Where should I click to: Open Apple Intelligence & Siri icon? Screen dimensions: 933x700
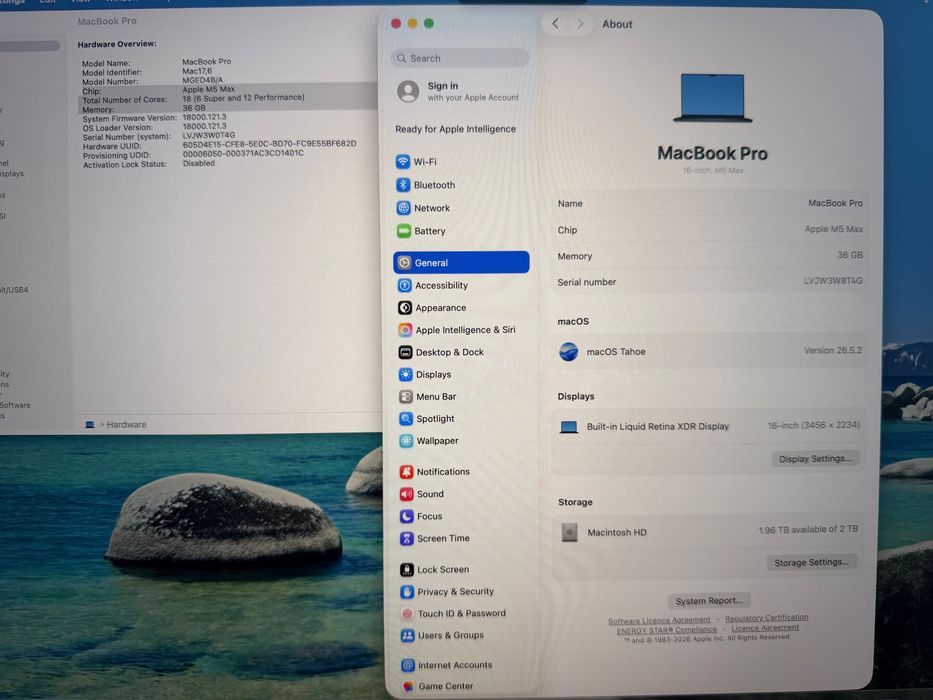click(405, 330)
